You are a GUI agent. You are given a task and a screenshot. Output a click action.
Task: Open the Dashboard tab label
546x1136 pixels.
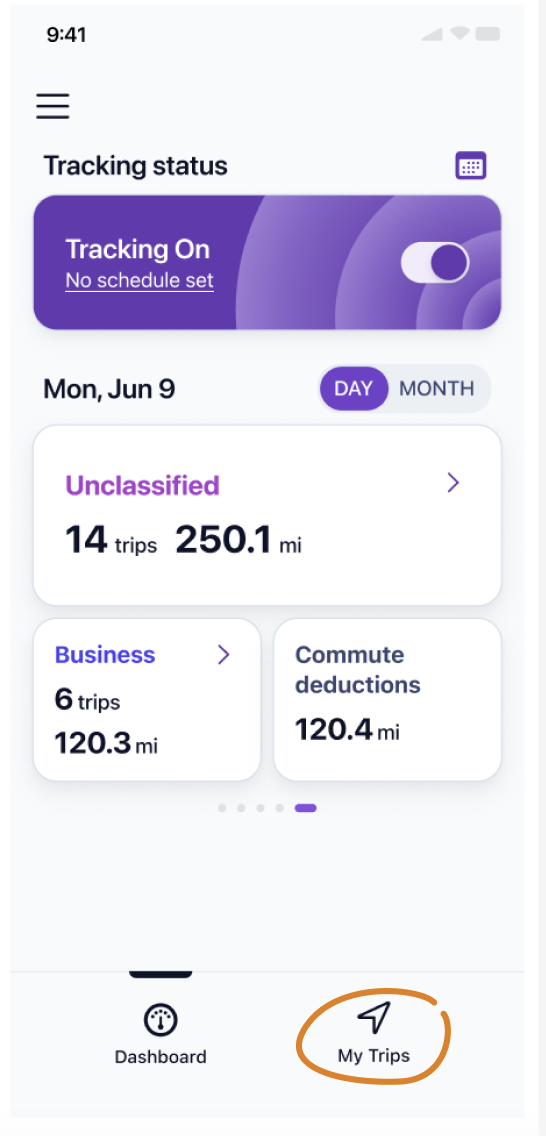click(x=161, y=1056)
